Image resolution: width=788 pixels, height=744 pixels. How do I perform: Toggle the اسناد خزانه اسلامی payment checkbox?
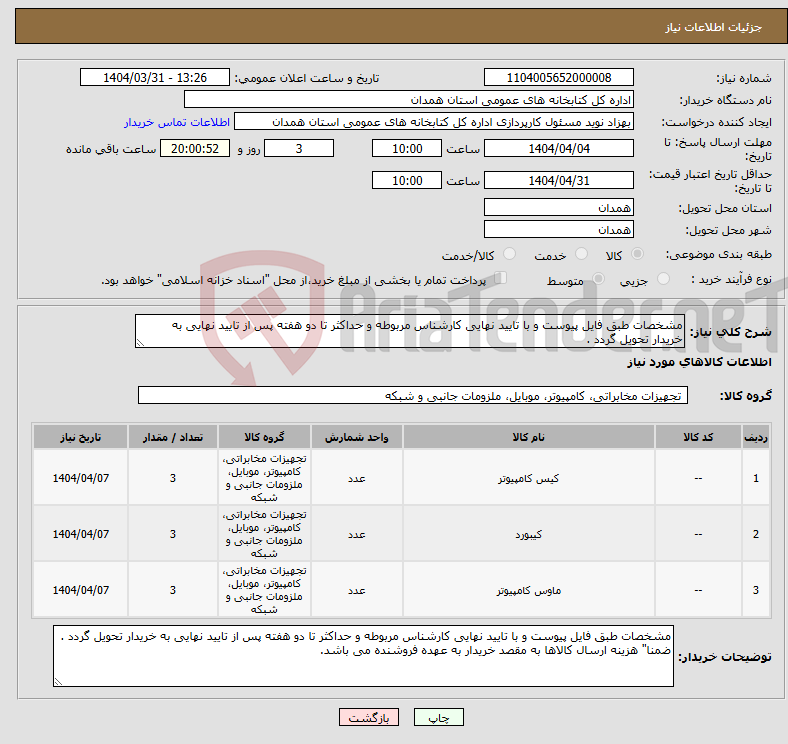[501, 277]
